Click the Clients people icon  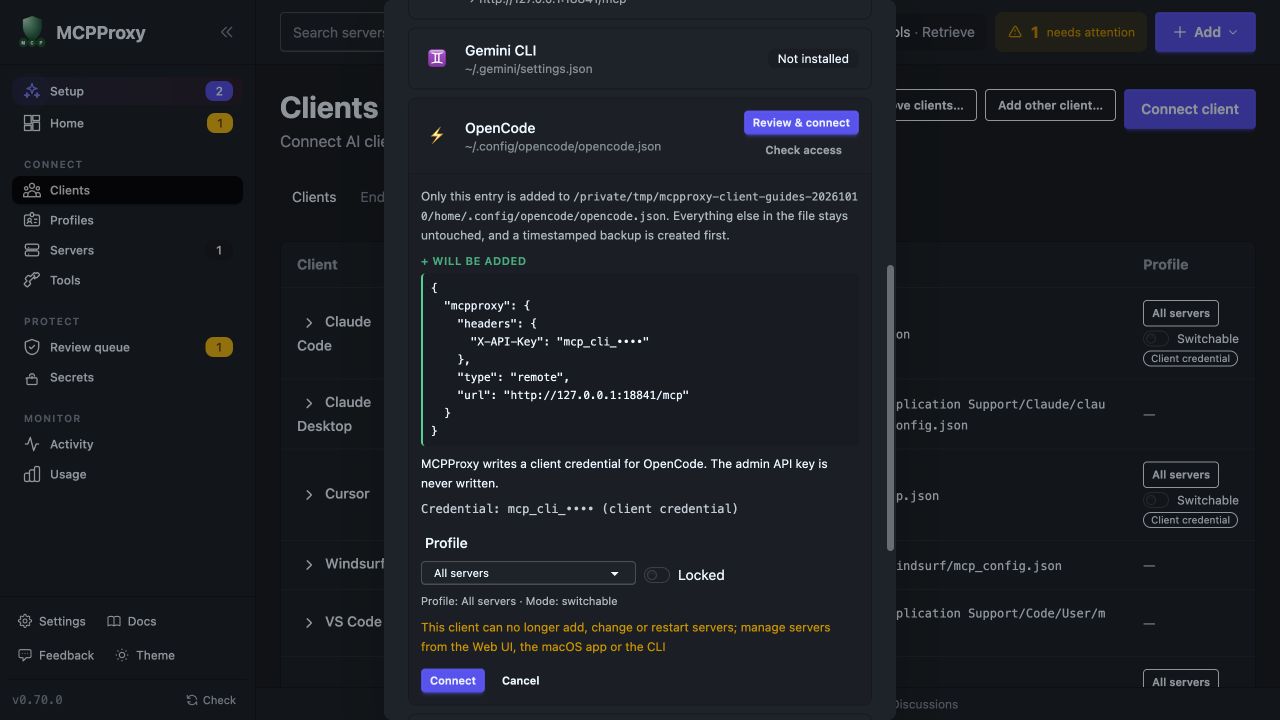click(32, 190)
